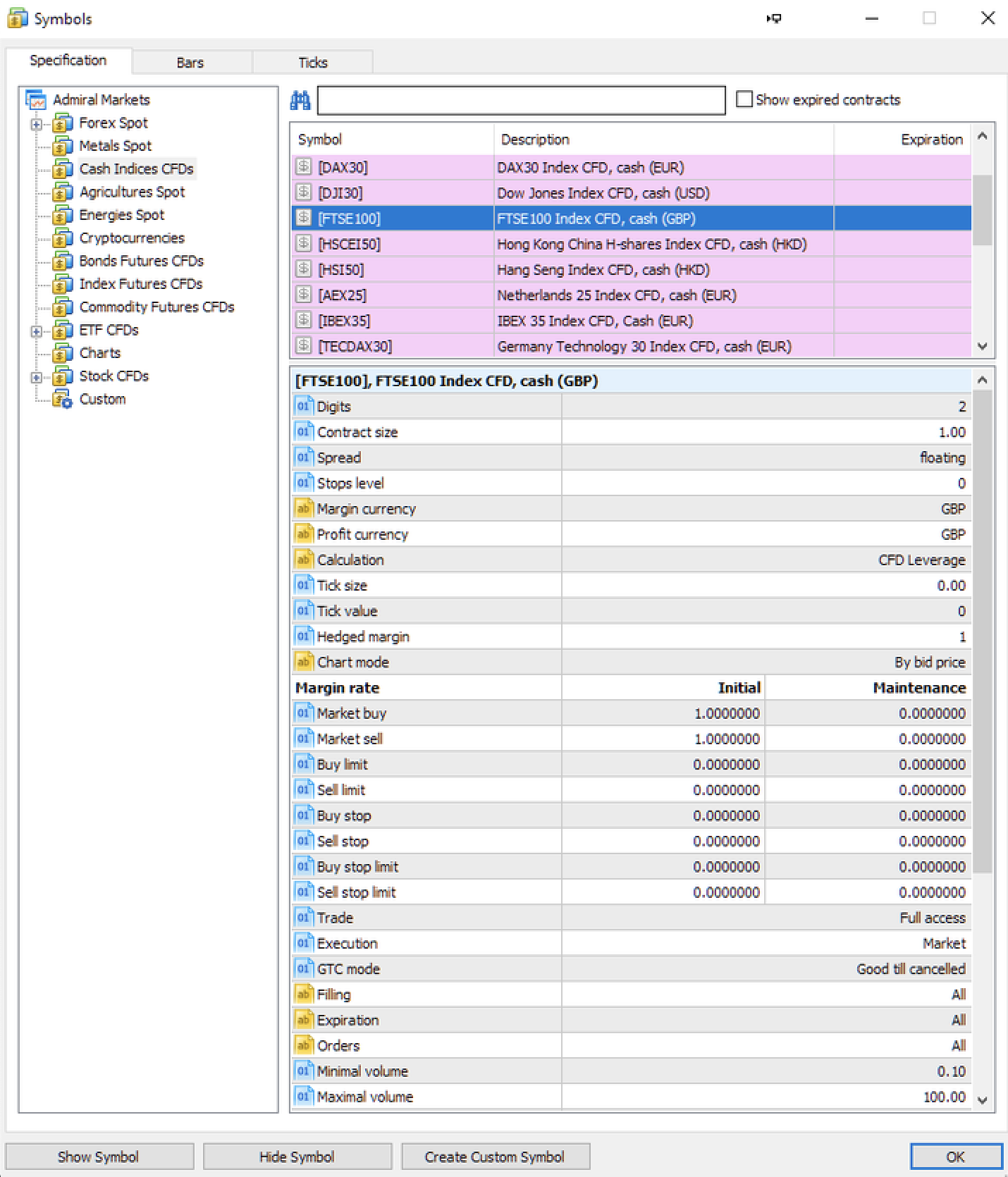The image size is (1008, 1177).
Task: Click the dollar icon beside [HSCEI50]
Action: [x=304, y=243]
